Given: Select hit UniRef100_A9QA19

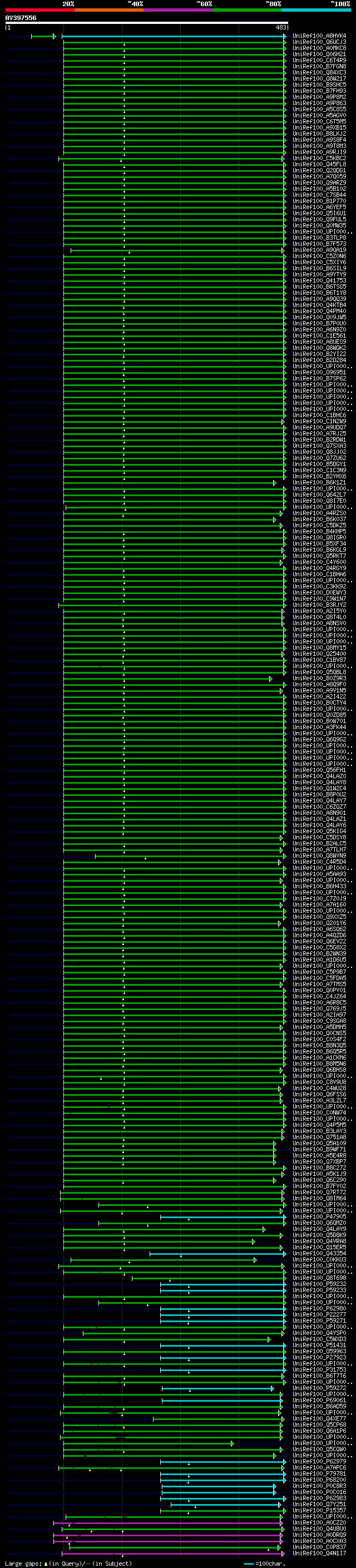Looking at the screenshot, I should click(319, 250).
